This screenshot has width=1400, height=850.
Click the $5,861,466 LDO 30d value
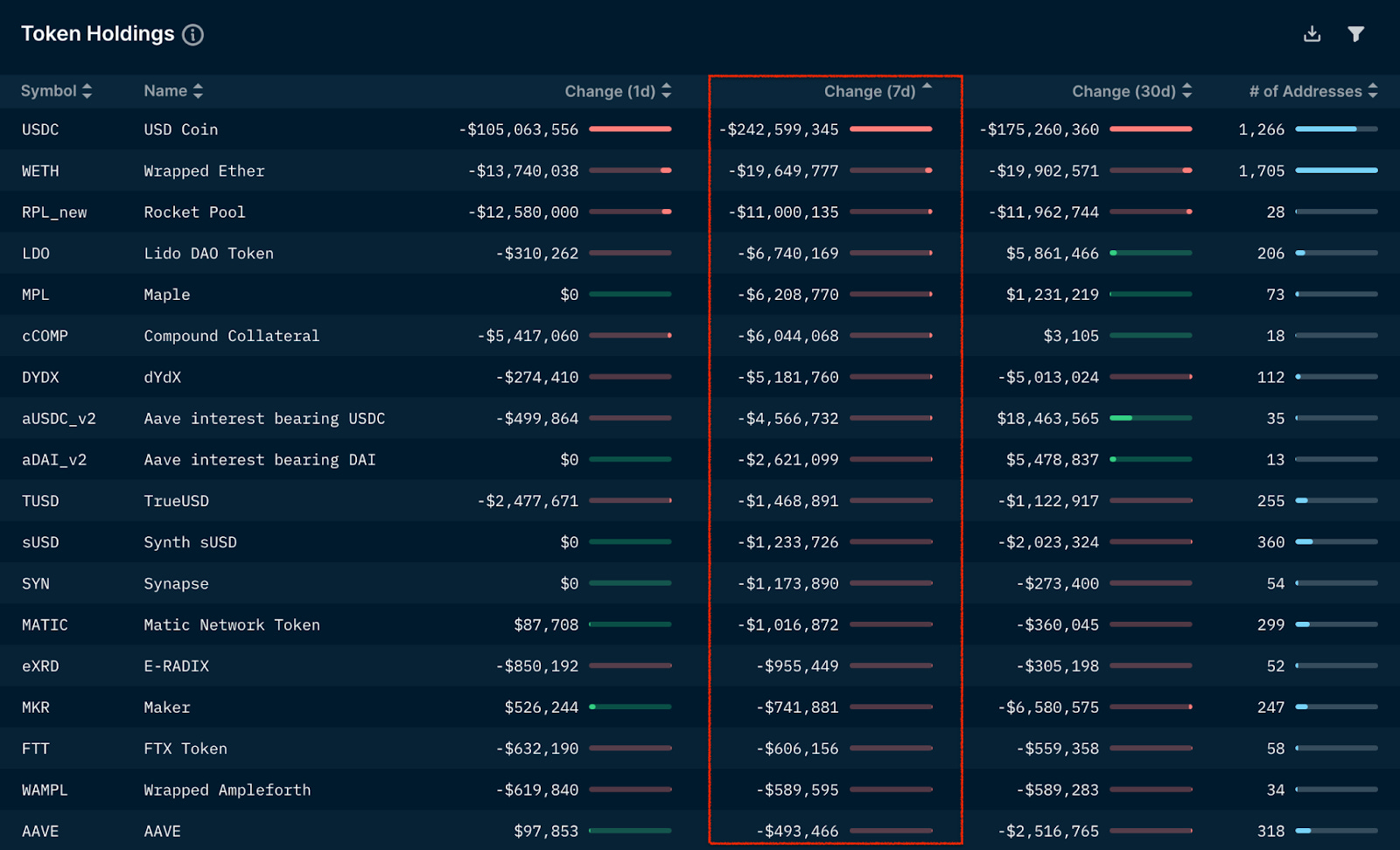(1053, 254)
